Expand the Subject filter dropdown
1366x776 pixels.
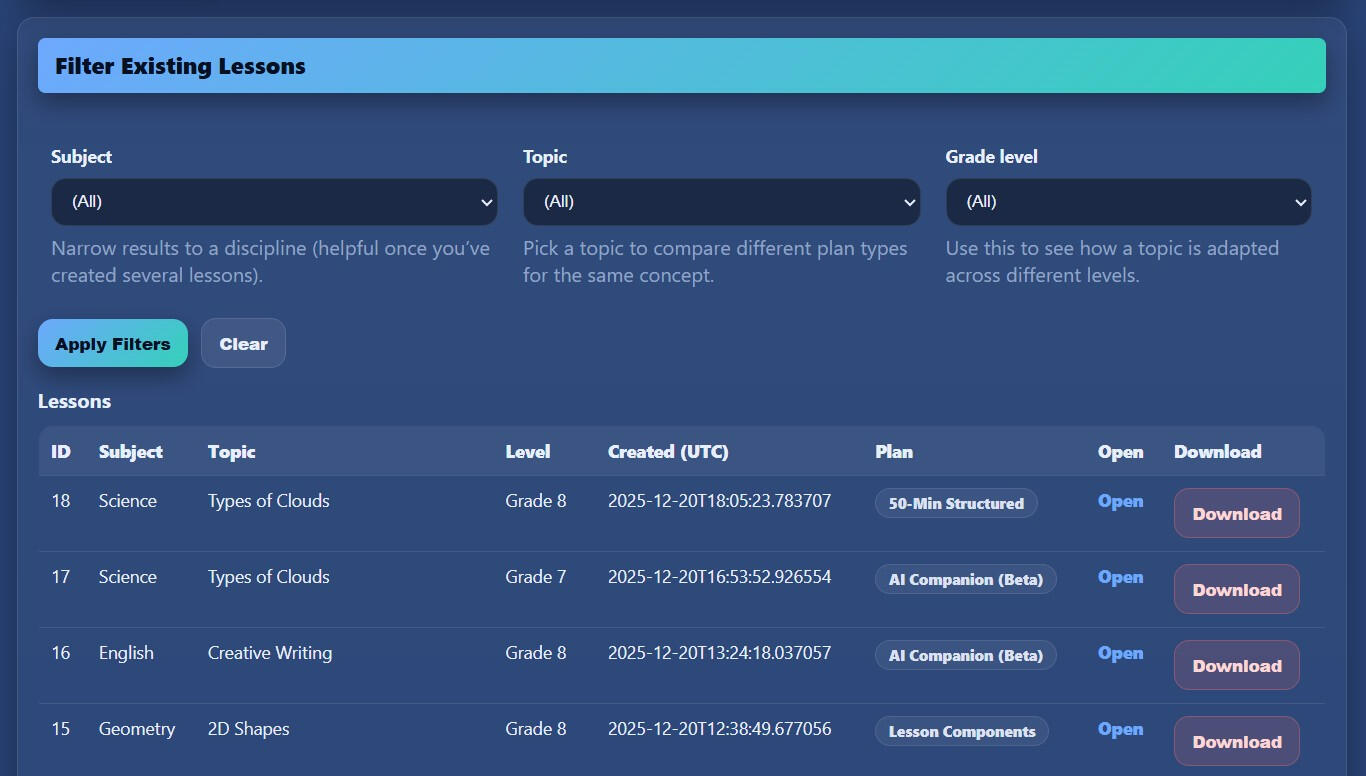point(274,202)
